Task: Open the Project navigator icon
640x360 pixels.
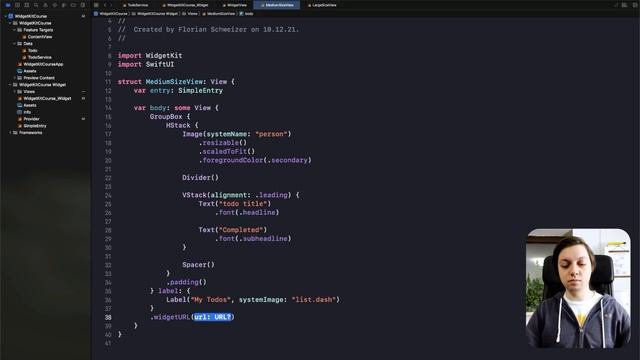Action: tap(8, 5)
